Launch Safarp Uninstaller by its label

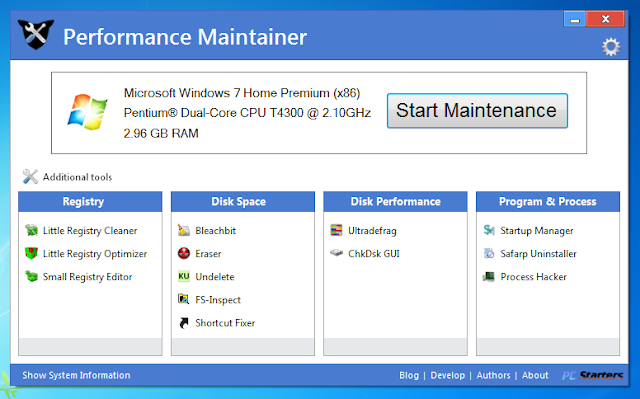pos(538,254)
